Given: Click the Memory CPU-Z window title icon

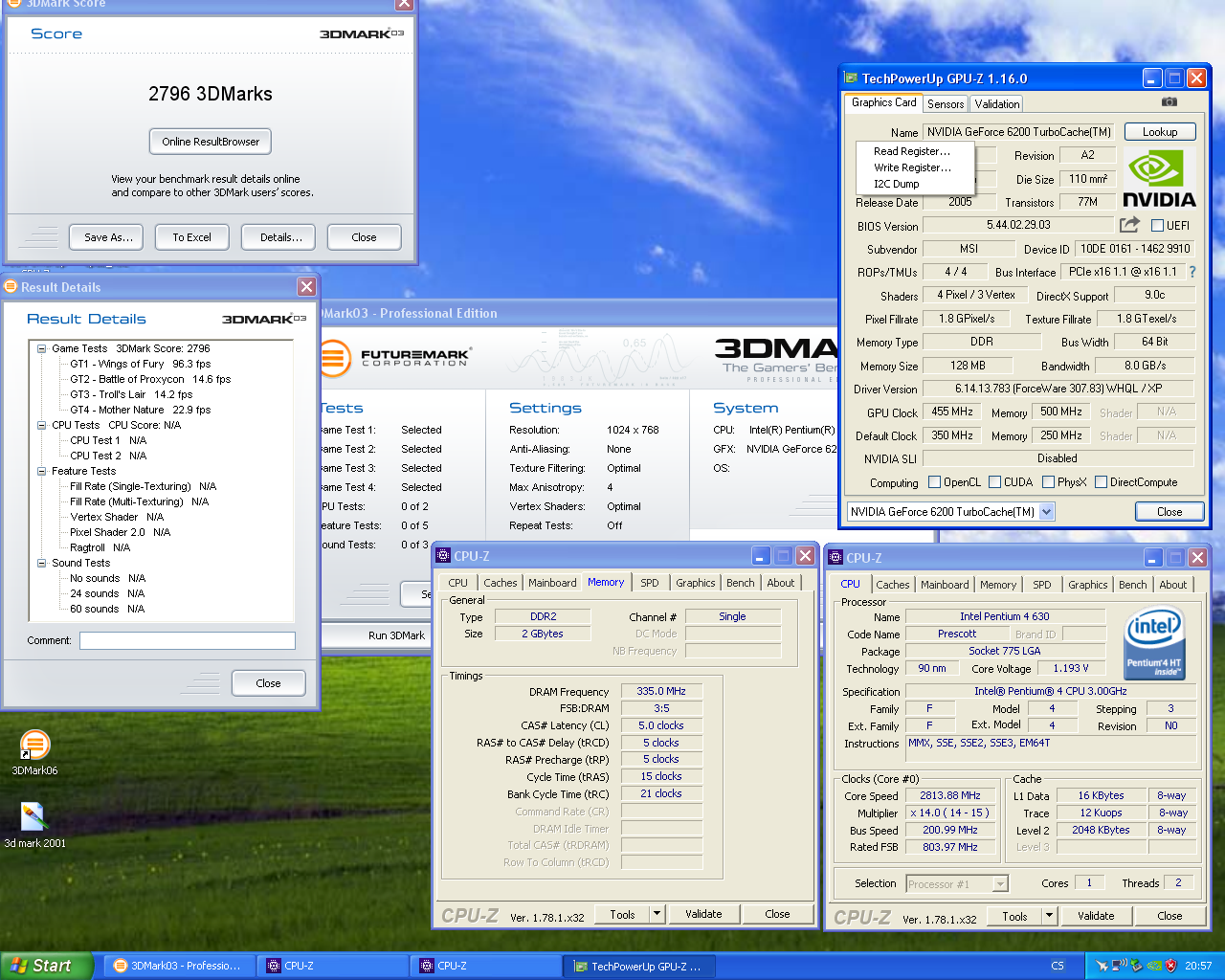Looking at the screenshot, I should click(442, 555).
